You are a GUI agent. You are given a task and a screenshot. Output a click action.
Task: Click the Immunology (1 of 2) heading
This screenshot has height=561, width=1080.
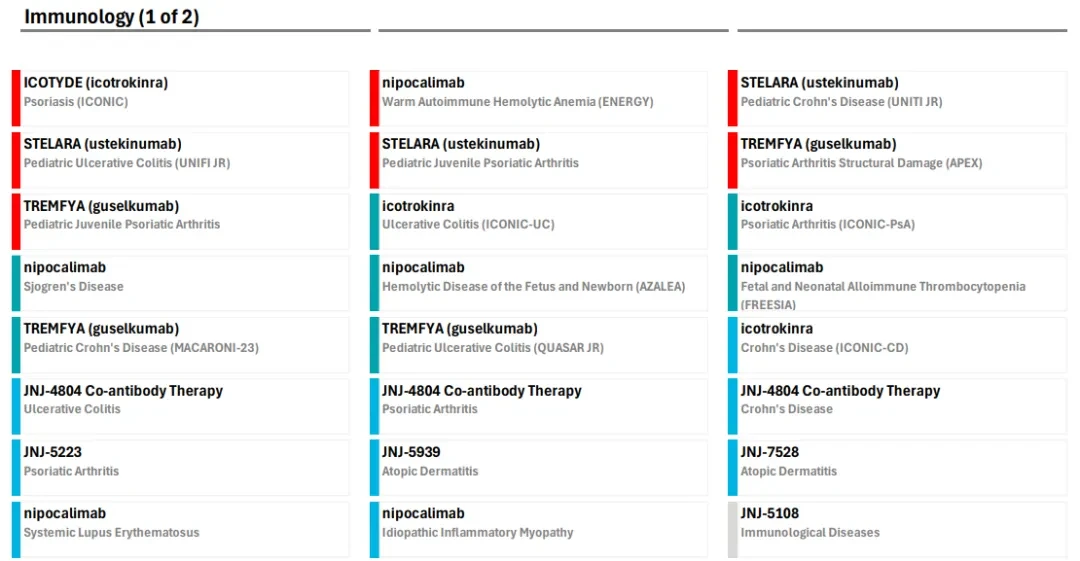click(x=112, y=16)
